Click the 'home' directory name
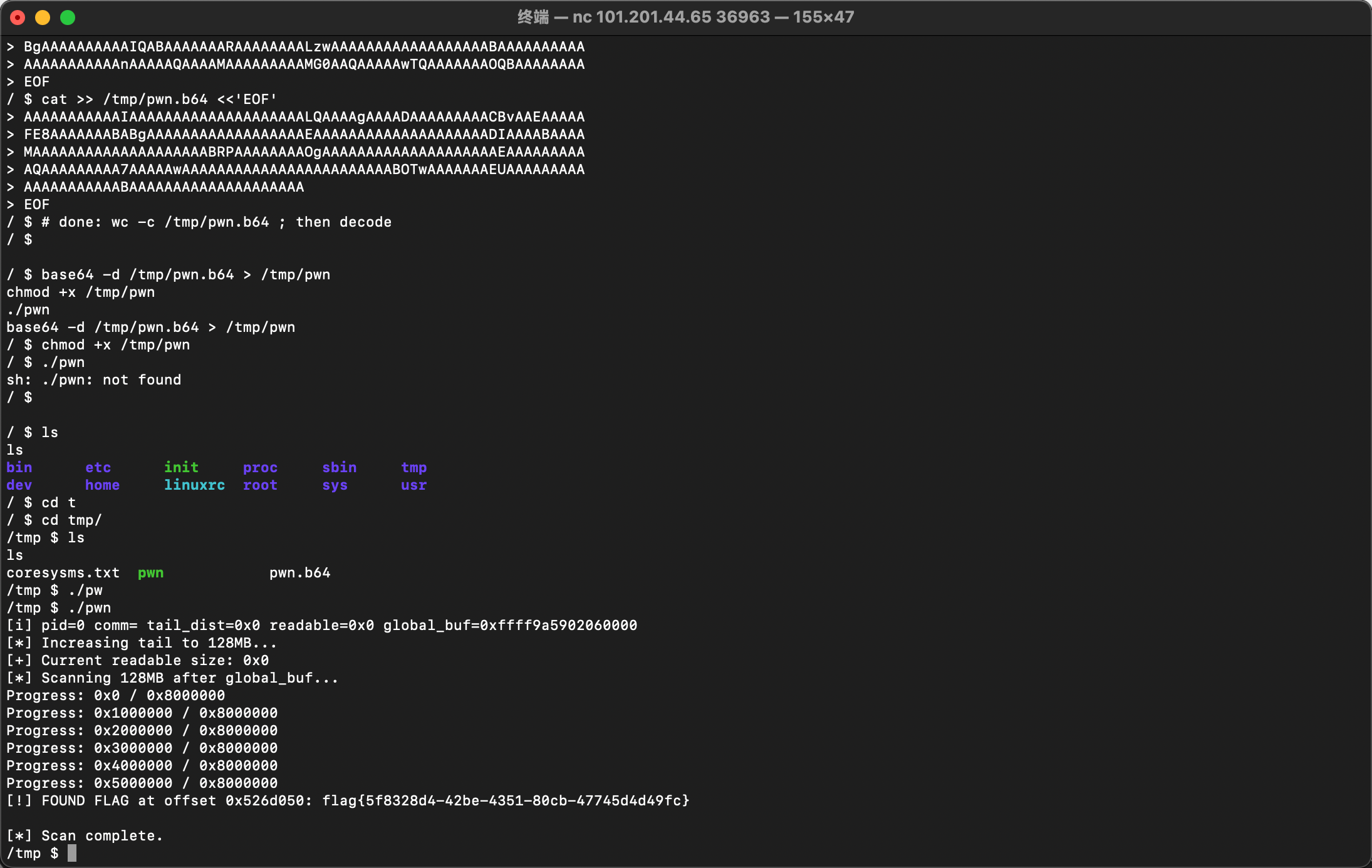This screenshot has height=868, width=1372. 102,485
